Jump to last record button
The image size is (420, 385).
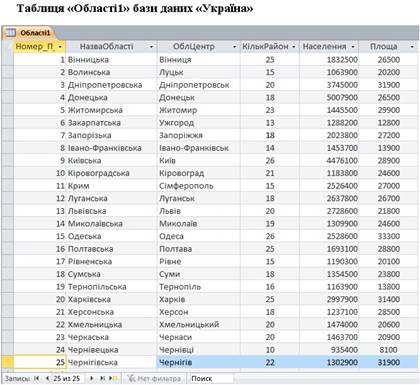pos(103,378)
